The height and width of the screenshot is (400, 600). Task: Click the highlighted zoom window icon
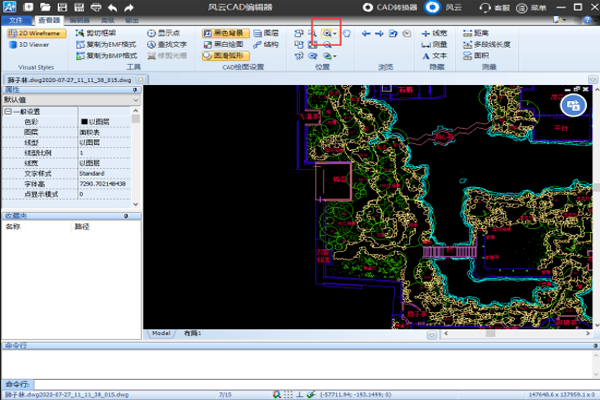coord(325,33)
